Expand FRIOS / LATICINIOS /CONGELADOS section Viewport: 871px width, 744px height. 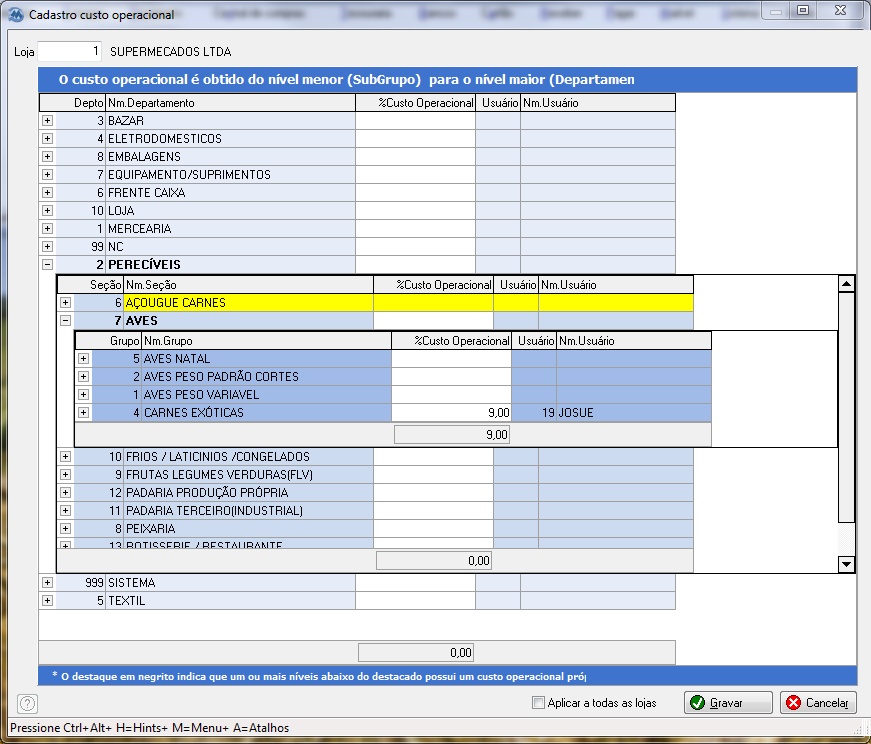[66, 456]
